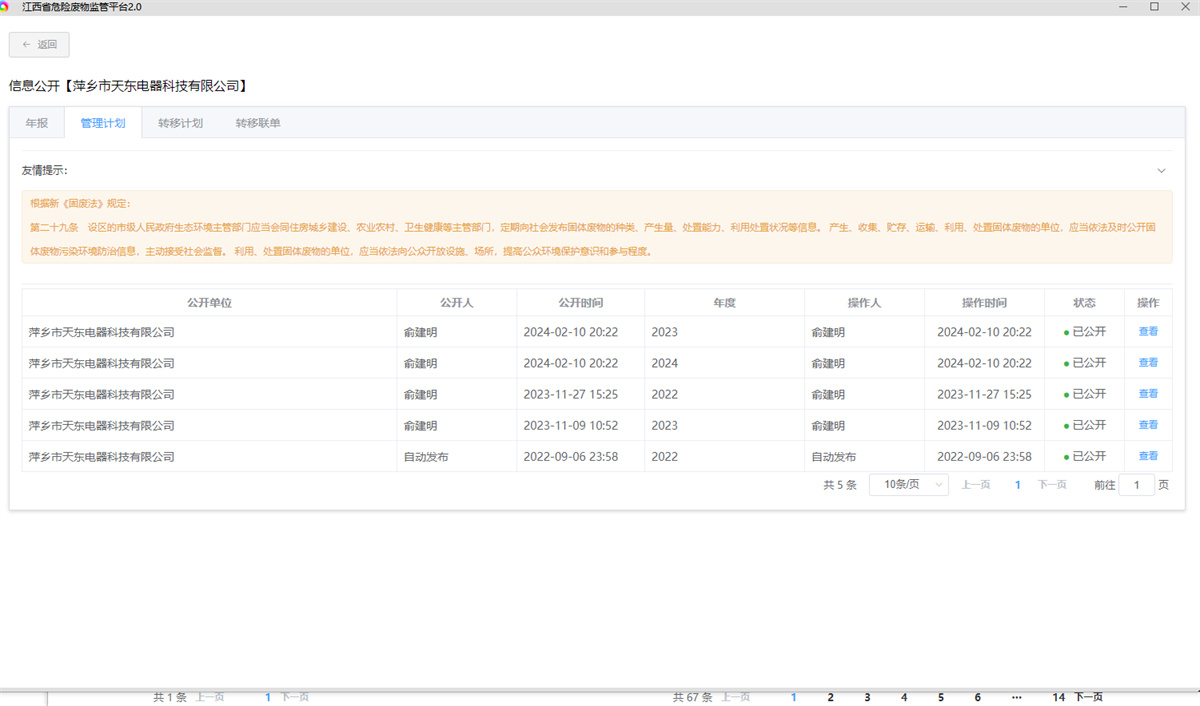This screenshot has height=706, width=1200.
Task: Click 查看 for the 自动发布 row
Action: (1148, 456)
